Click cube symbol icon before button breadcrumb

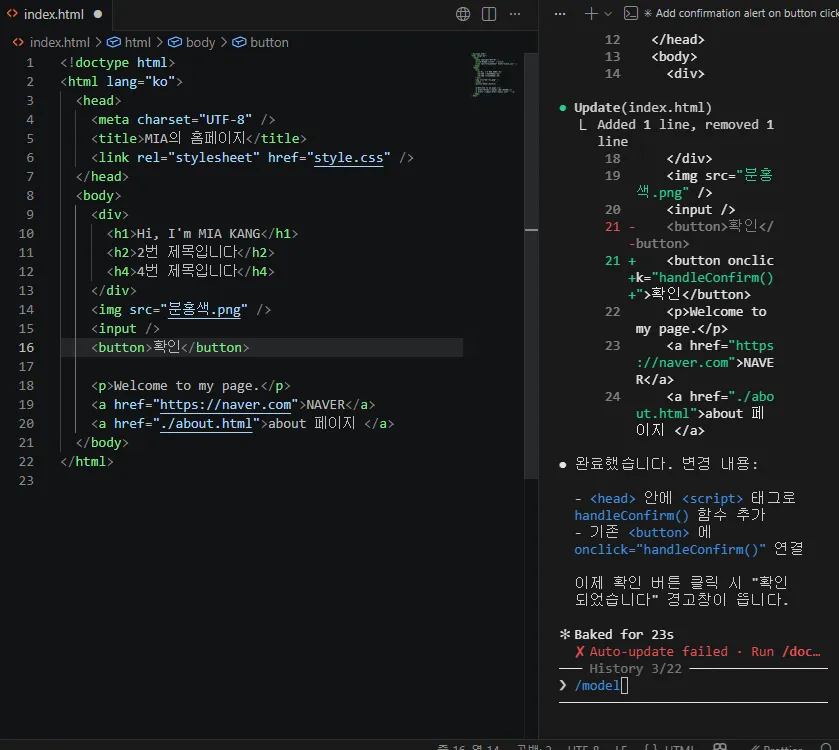[239, 42]
